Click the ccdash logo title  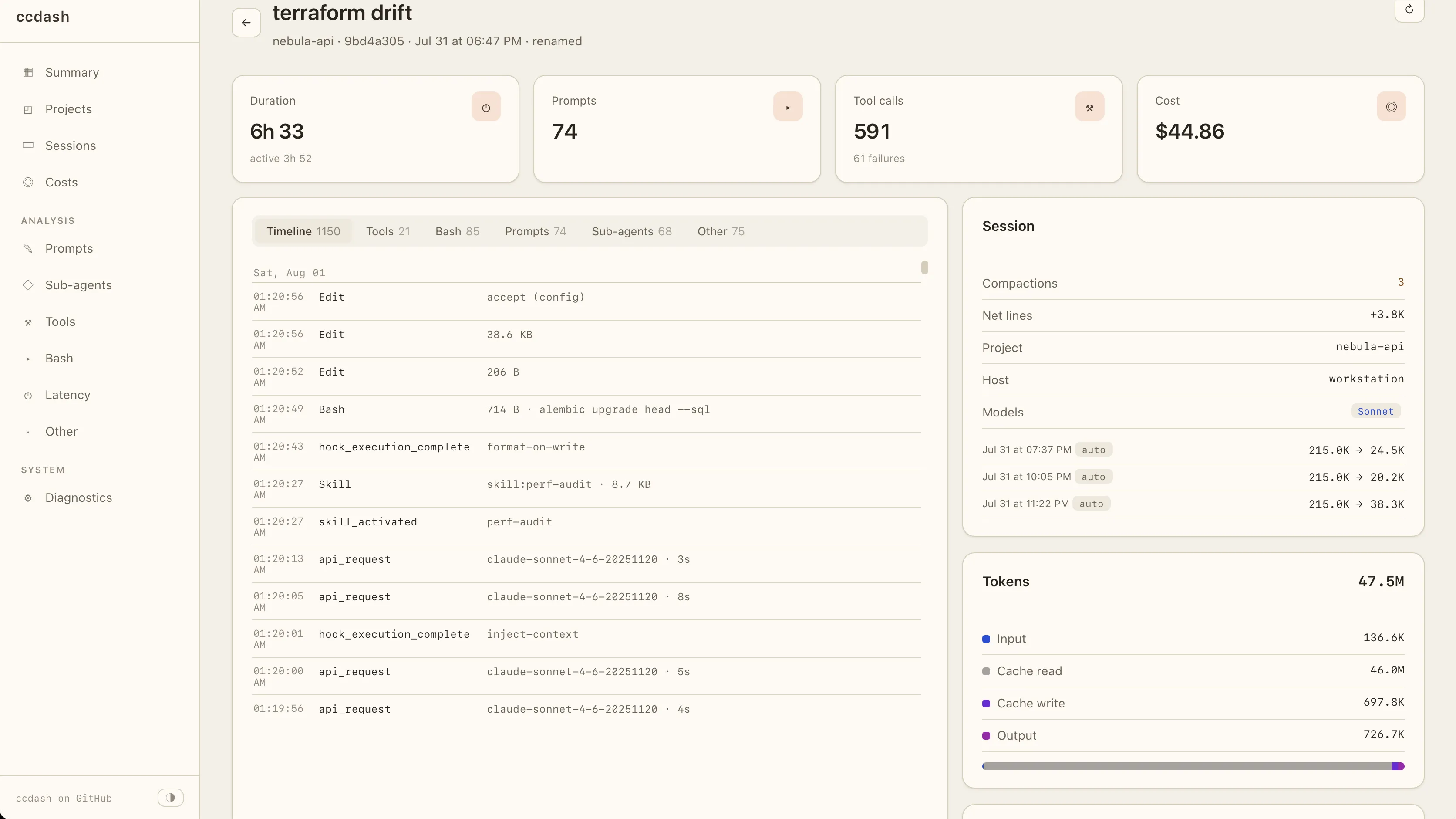click(43, 17)
